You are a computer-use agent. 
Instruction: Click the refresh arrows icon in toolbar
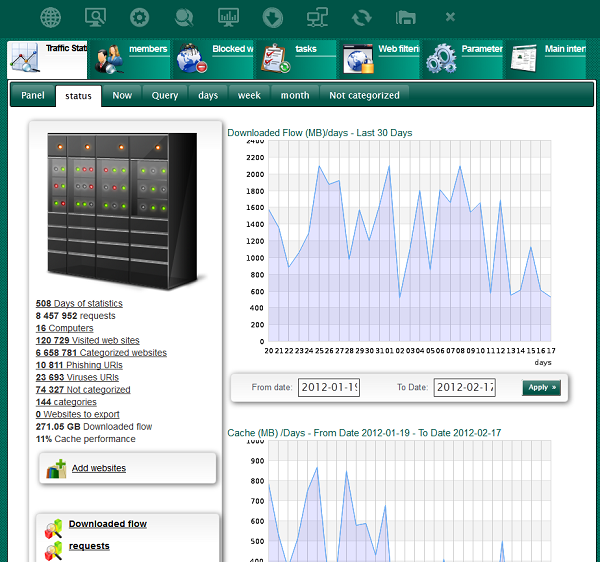coord(362,18)
